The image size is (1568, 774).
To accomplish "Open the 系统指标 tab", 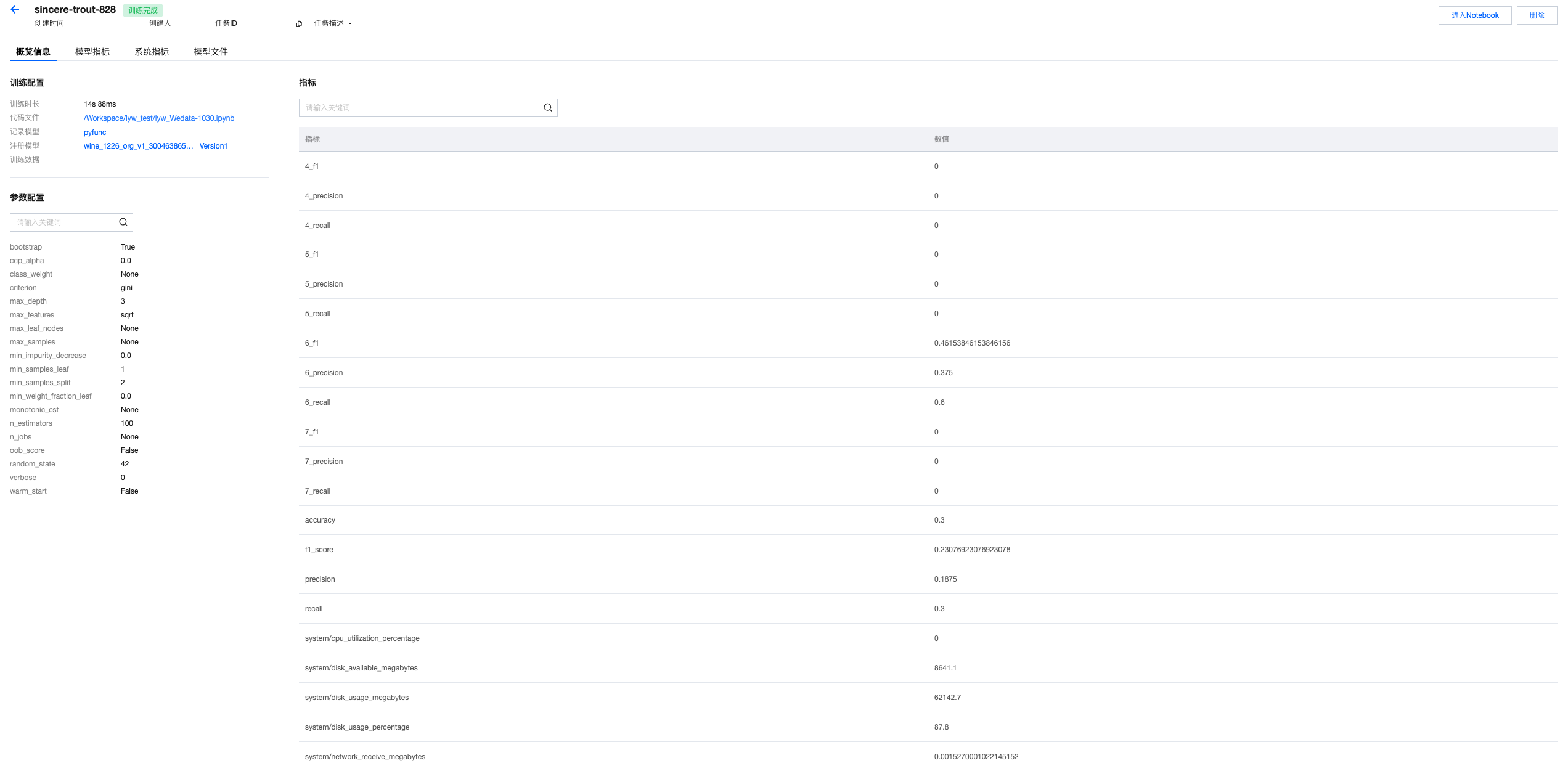I will coord(152,52).
